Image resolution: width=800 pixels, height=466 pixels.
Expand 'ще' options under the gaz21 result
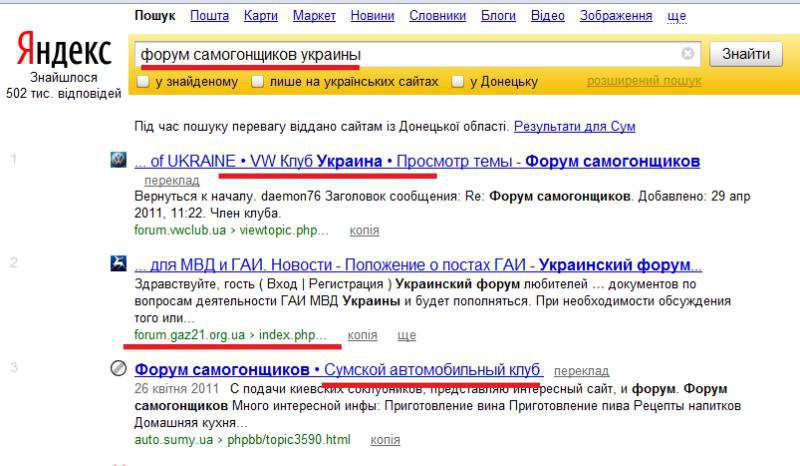(x=407, y=335)
